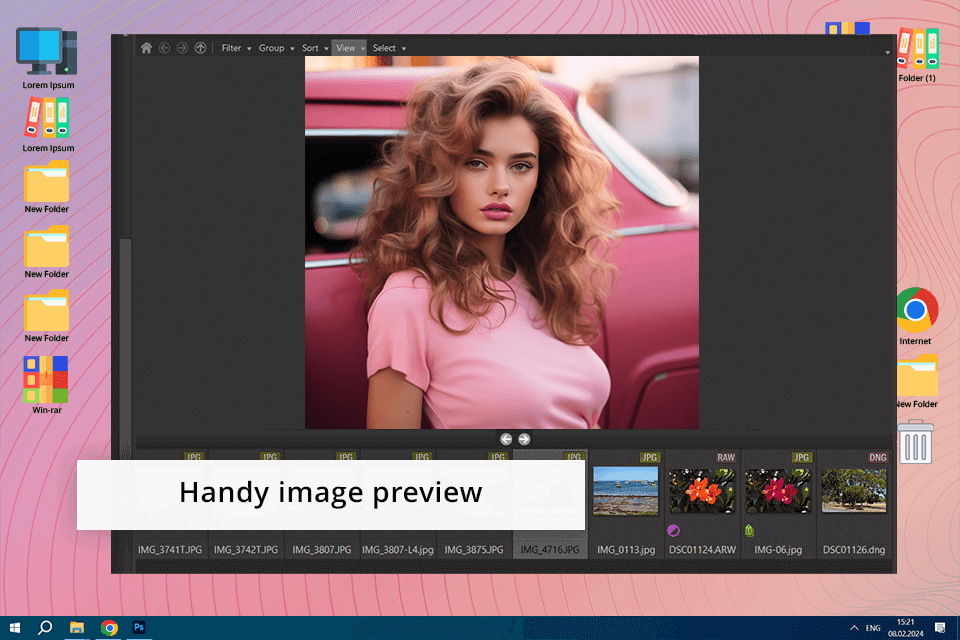Click the Home icon in browser toolbar
This screenshot has width=960, height=640.
(x=146, y=48)
